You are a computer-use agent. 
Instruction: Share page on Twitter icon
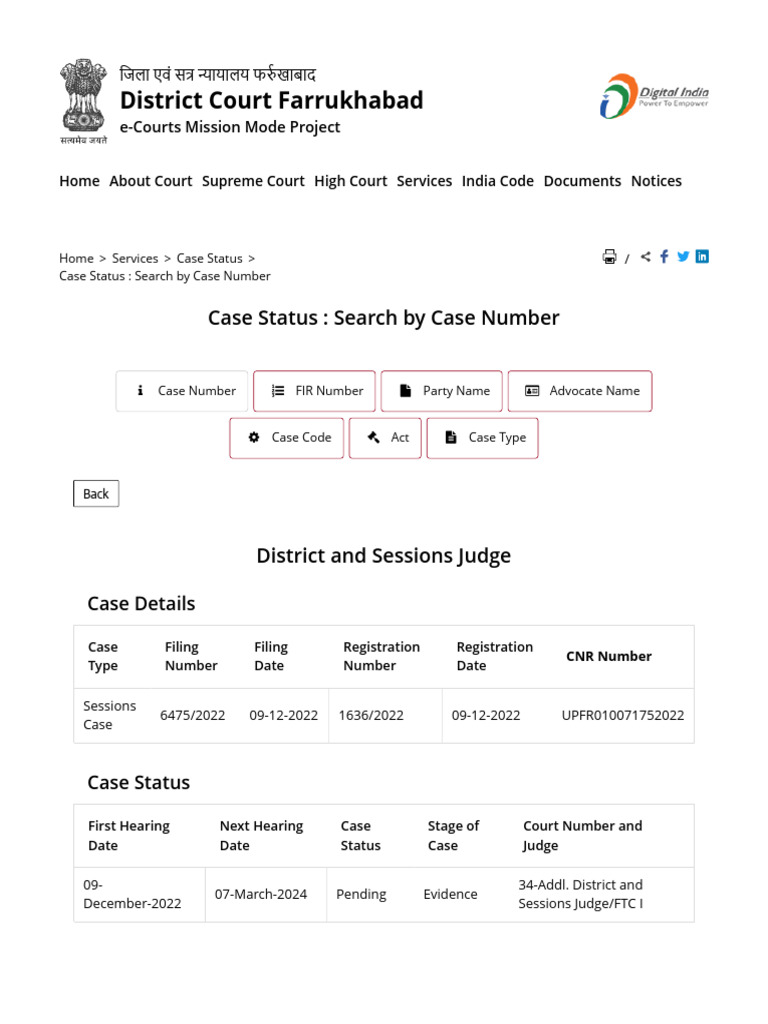tap(683, 257)
